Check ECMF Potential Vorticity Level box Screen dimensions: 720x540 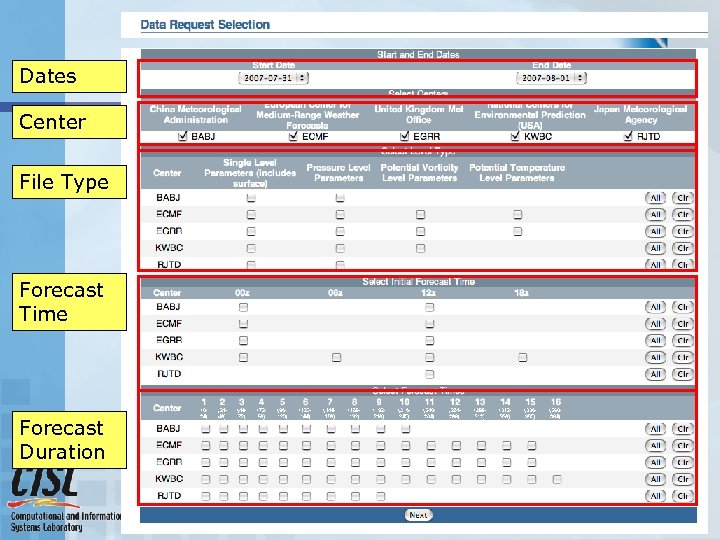(420, 214)
